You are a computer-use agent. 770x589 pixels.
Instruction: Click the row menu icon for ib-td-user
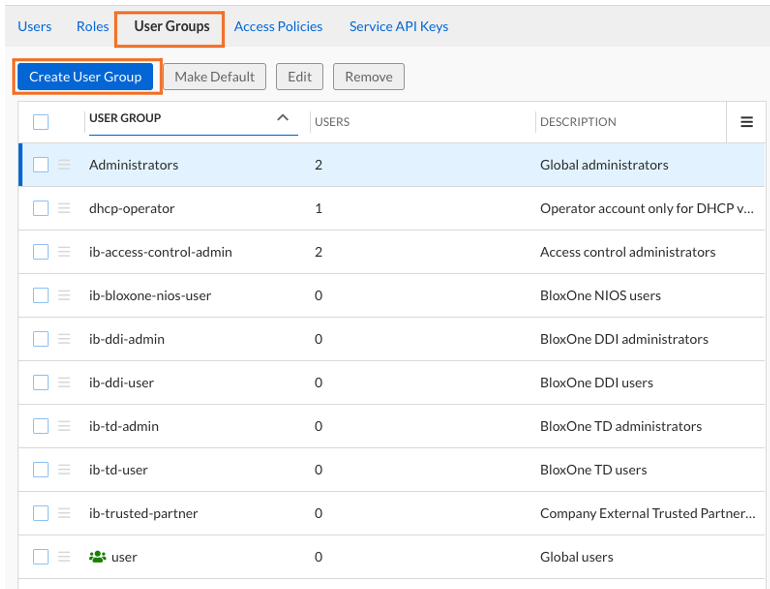point(64,469)
